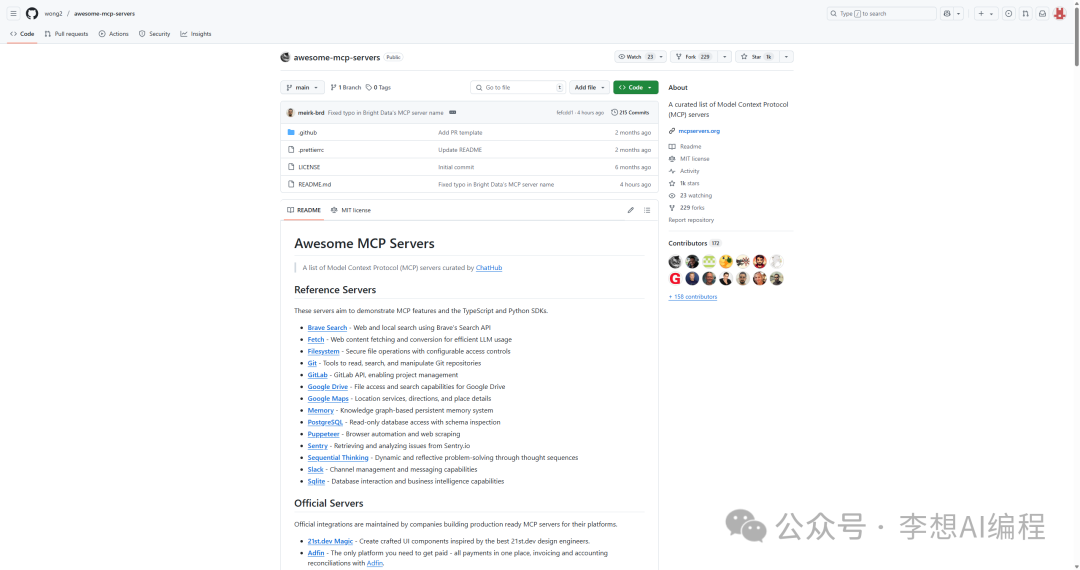
Task: Expand the Add file dropdown
Action: point(589,87)
